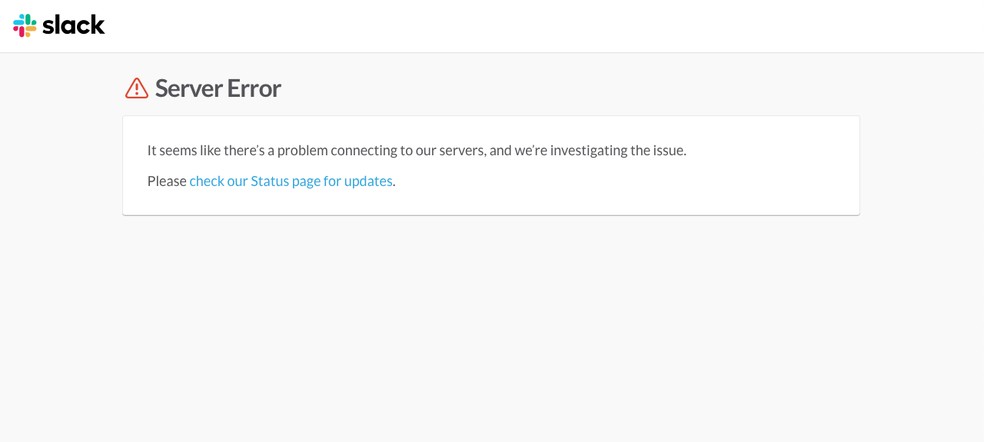Open the "check our Status page" link
The height and width of the screenshot is (442, 984).
290,181
